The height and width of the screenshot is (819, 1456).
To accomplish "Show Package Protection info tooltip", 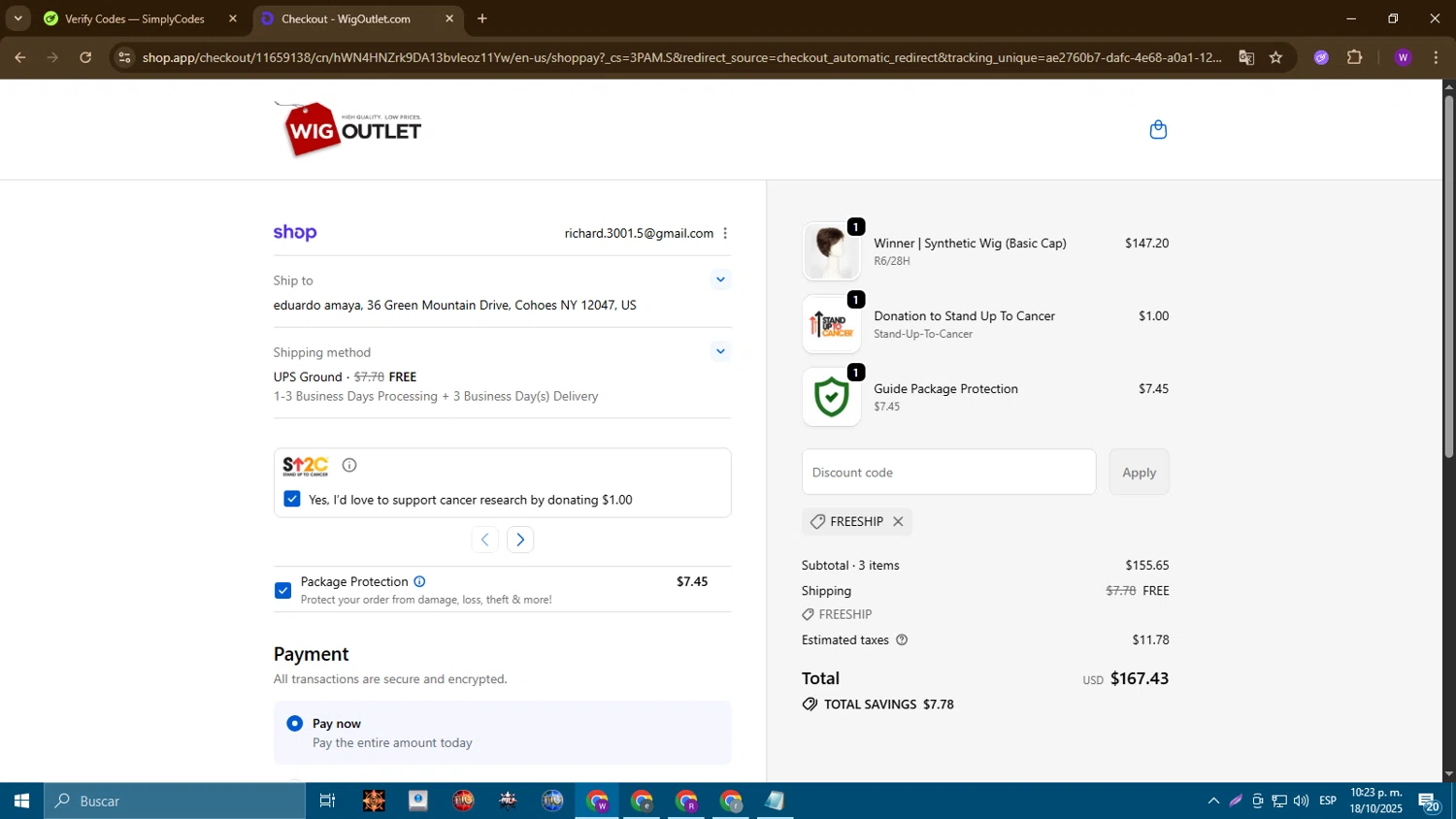I will (419, 581).
